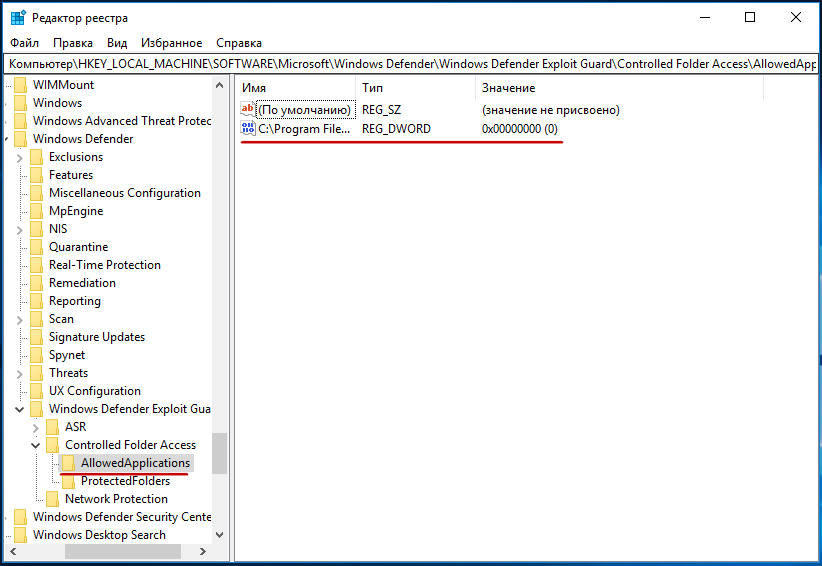
Task: Expand the Exclusions key
Action: coord(19,158)
